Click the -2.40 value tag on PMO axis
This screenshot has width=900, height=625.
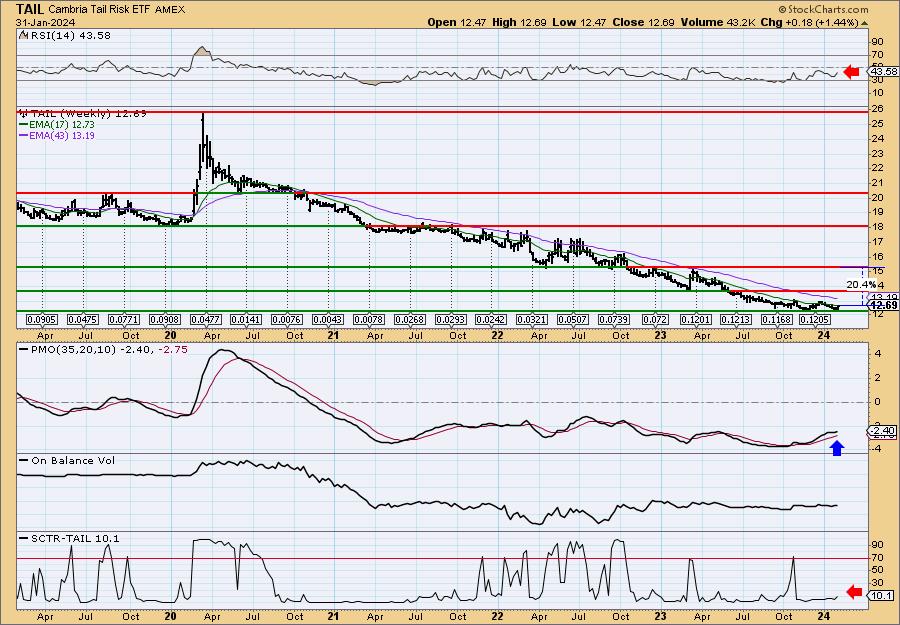(882, 430)
